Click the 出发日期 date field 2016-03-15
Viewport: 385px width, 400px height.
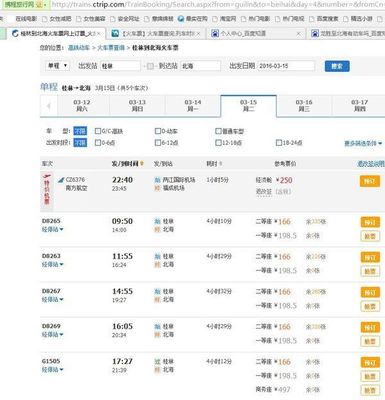(286, 66)
